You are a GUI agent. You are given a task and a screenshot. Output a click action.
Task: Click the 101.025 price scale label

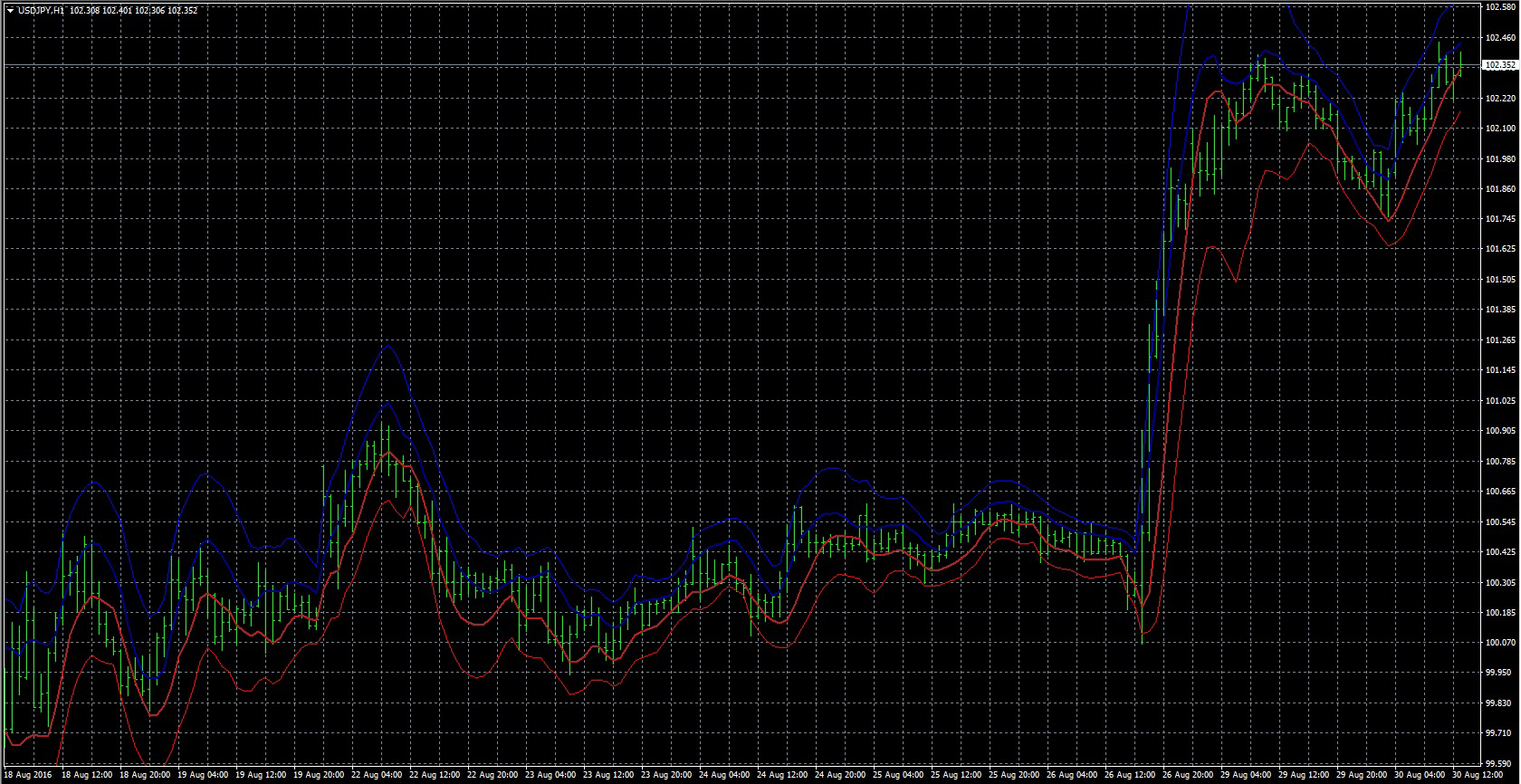(x=1500, y=401)
